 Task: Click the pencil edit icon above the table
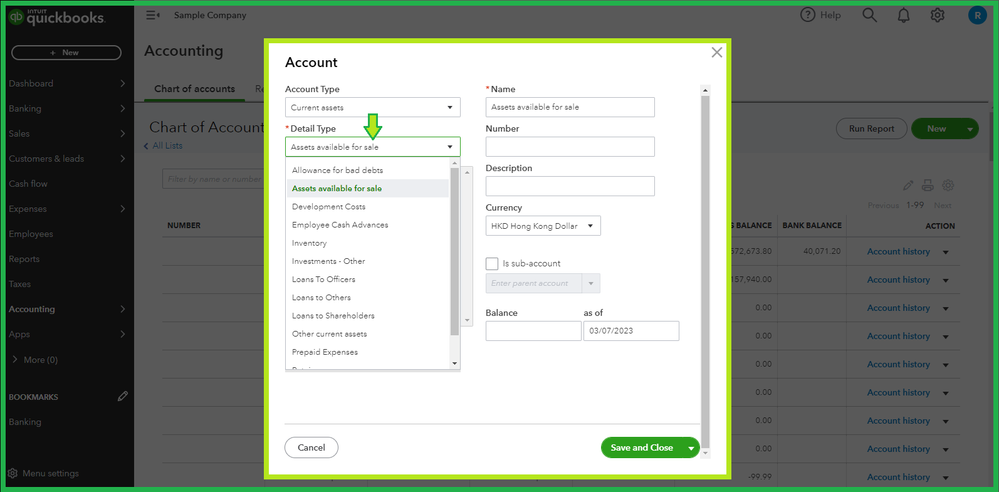tap(909, 185)
